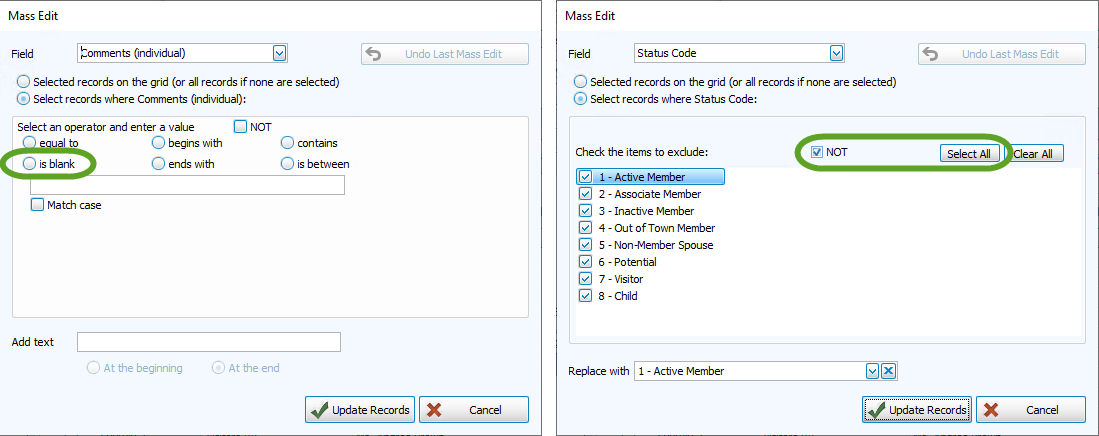1099x436 pixels.
Task: Click Update Records in Comments dialog
Action: pos(359,410)
